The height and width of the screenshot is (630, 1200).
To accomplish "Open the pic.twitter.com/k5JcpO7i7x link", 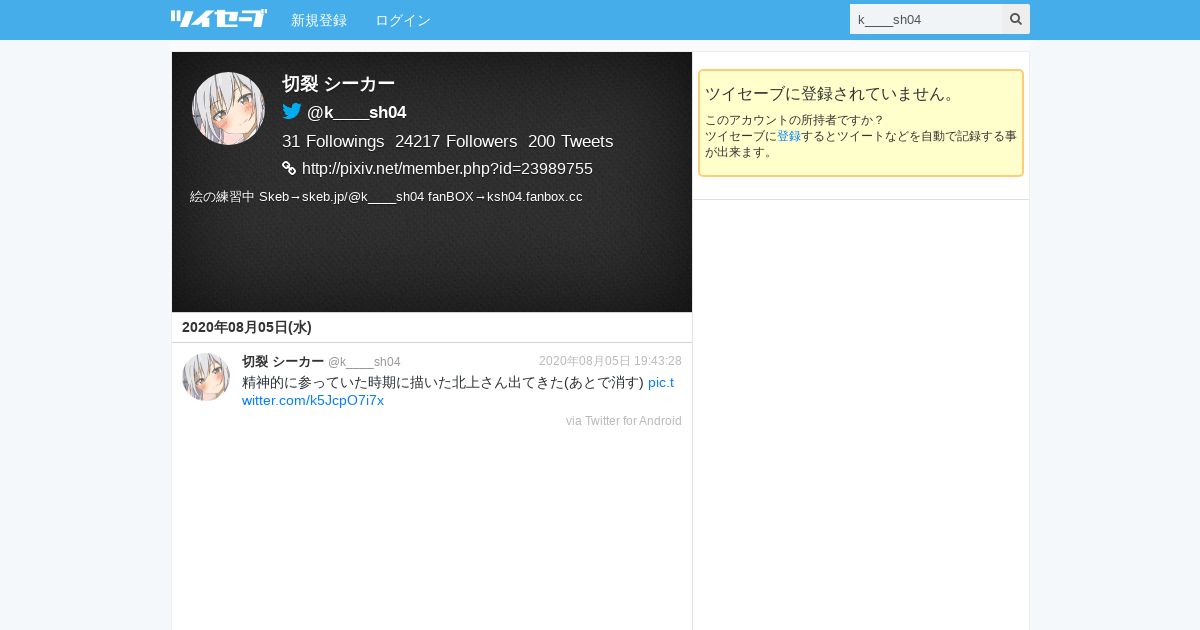I will coord(458,391).
